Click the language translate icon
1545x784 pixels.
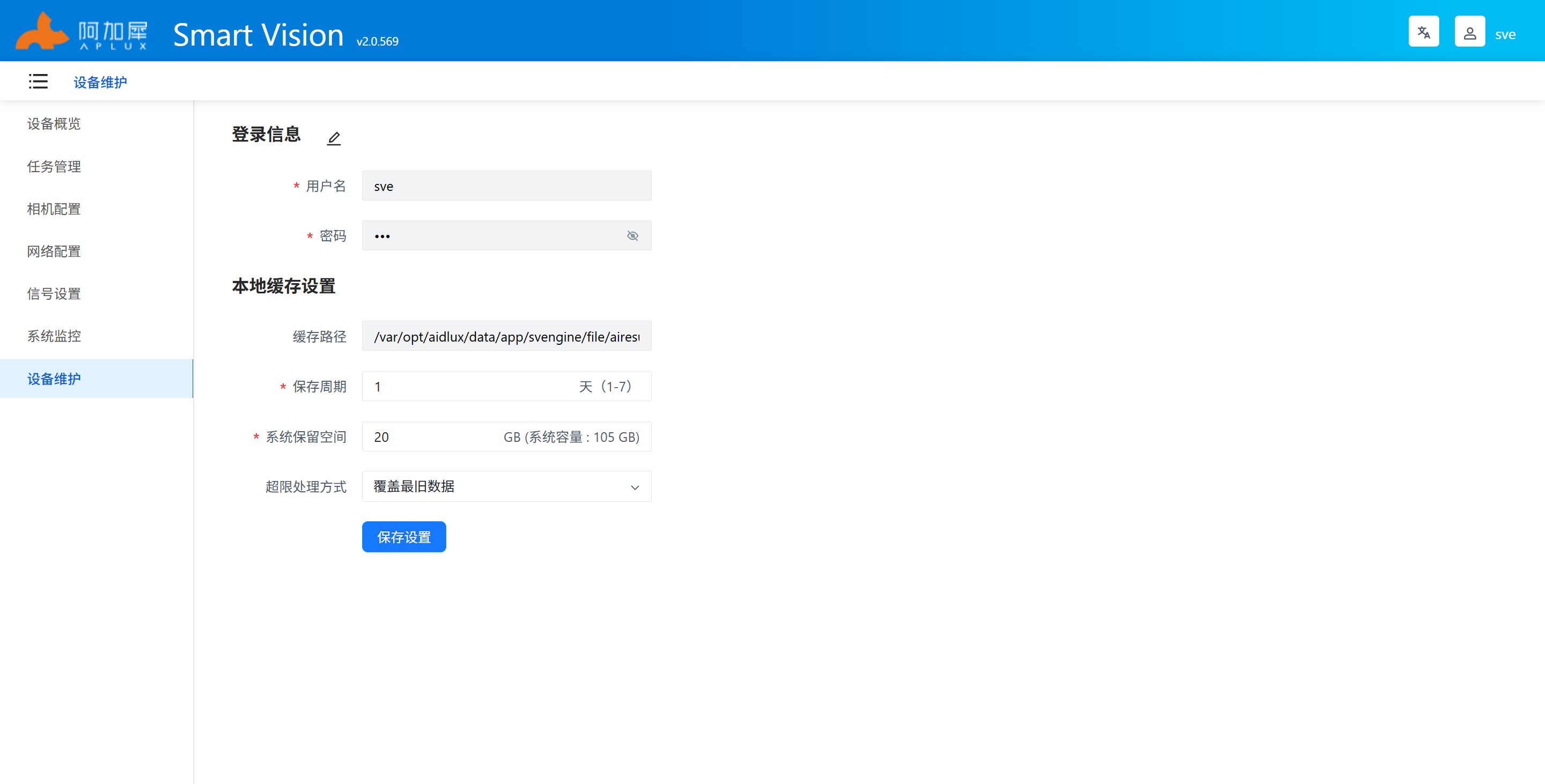pyautogui.click(x=1423, y=32)
